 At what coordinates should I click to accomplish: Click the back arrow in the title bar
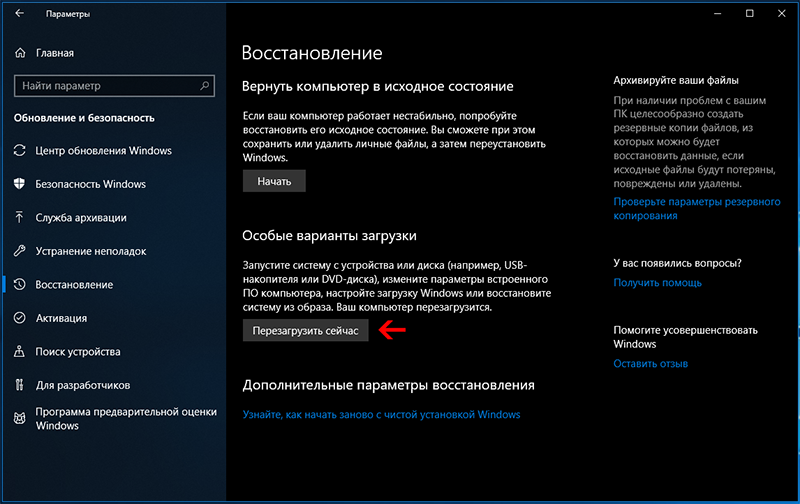pyautogui.click(x=19, y=13)
